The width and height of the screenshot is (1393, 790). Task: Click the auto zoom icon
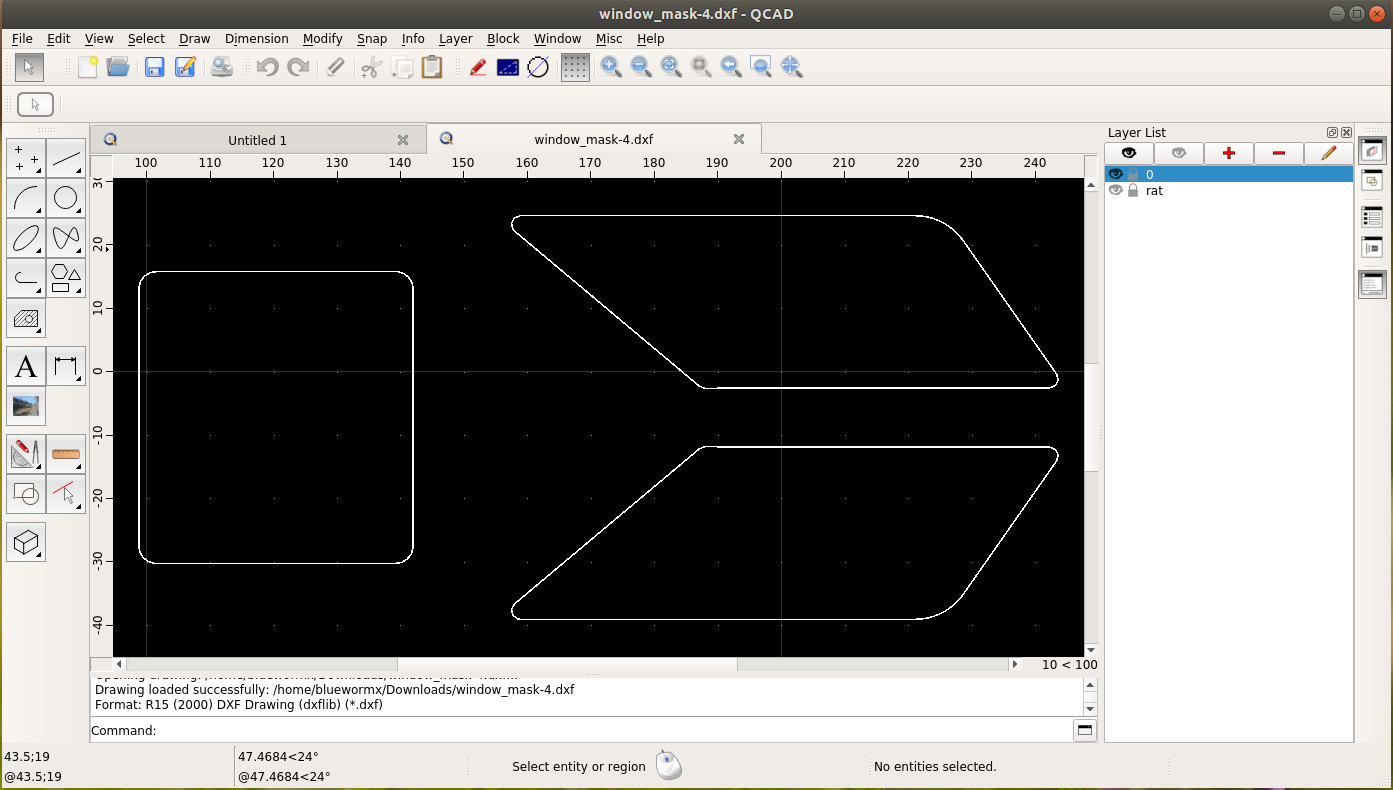point(671,67)
